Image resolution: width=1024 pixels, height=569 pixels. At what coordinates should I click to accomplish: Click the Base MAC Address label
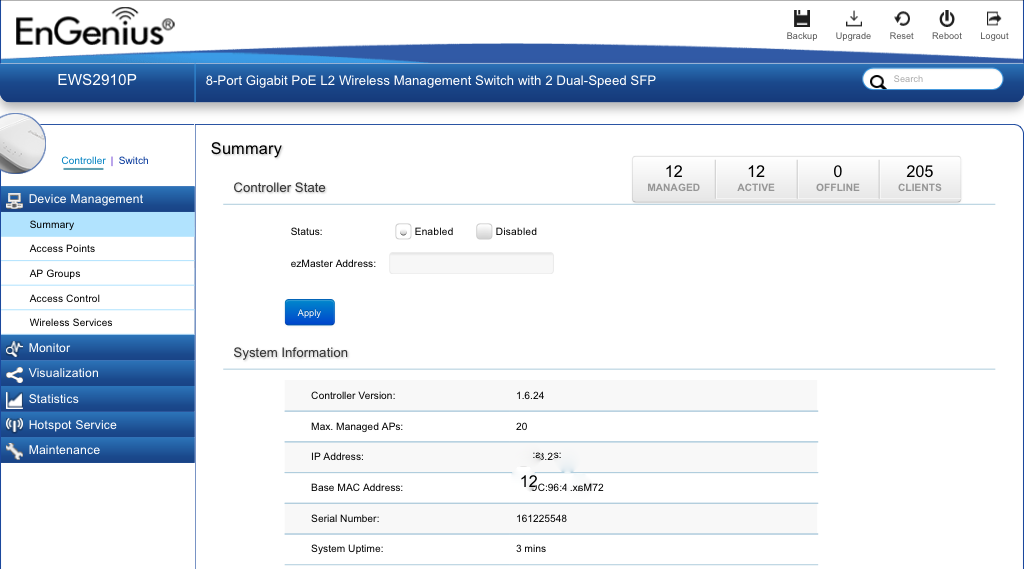(x=357, y=488)
